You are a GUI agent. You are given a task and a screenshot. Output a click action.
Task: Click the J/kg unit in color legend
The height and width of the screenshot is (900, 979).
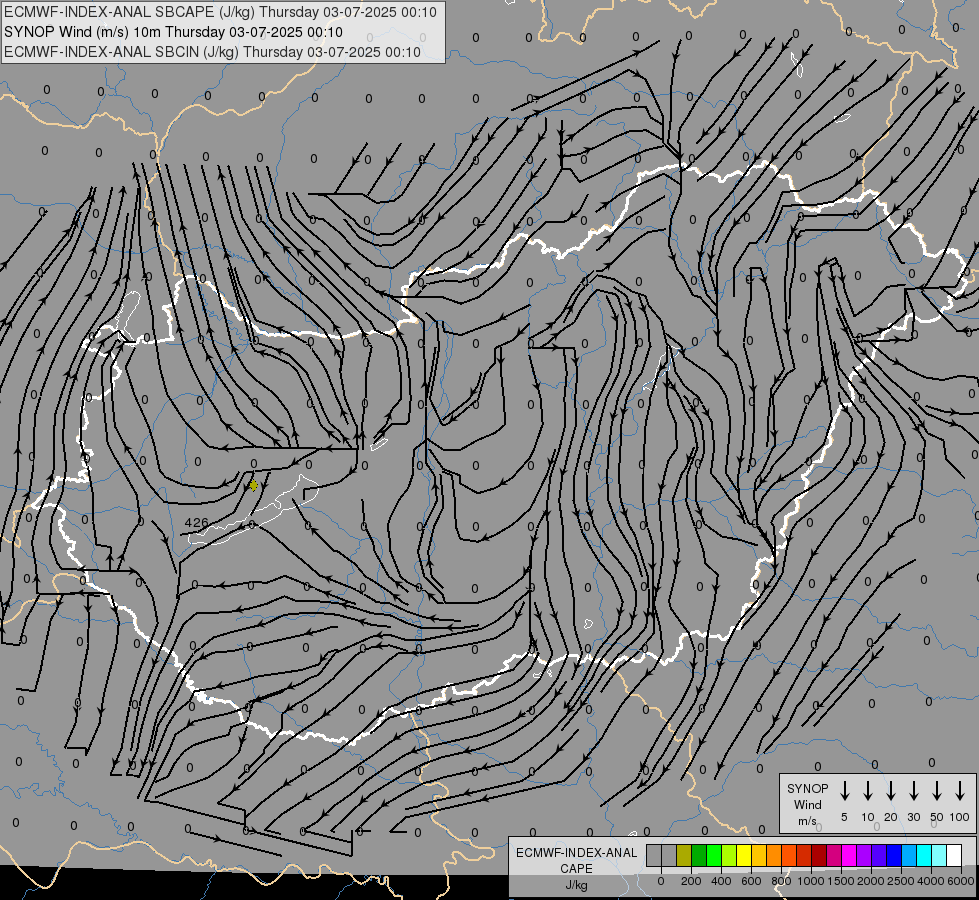point(576,885)
